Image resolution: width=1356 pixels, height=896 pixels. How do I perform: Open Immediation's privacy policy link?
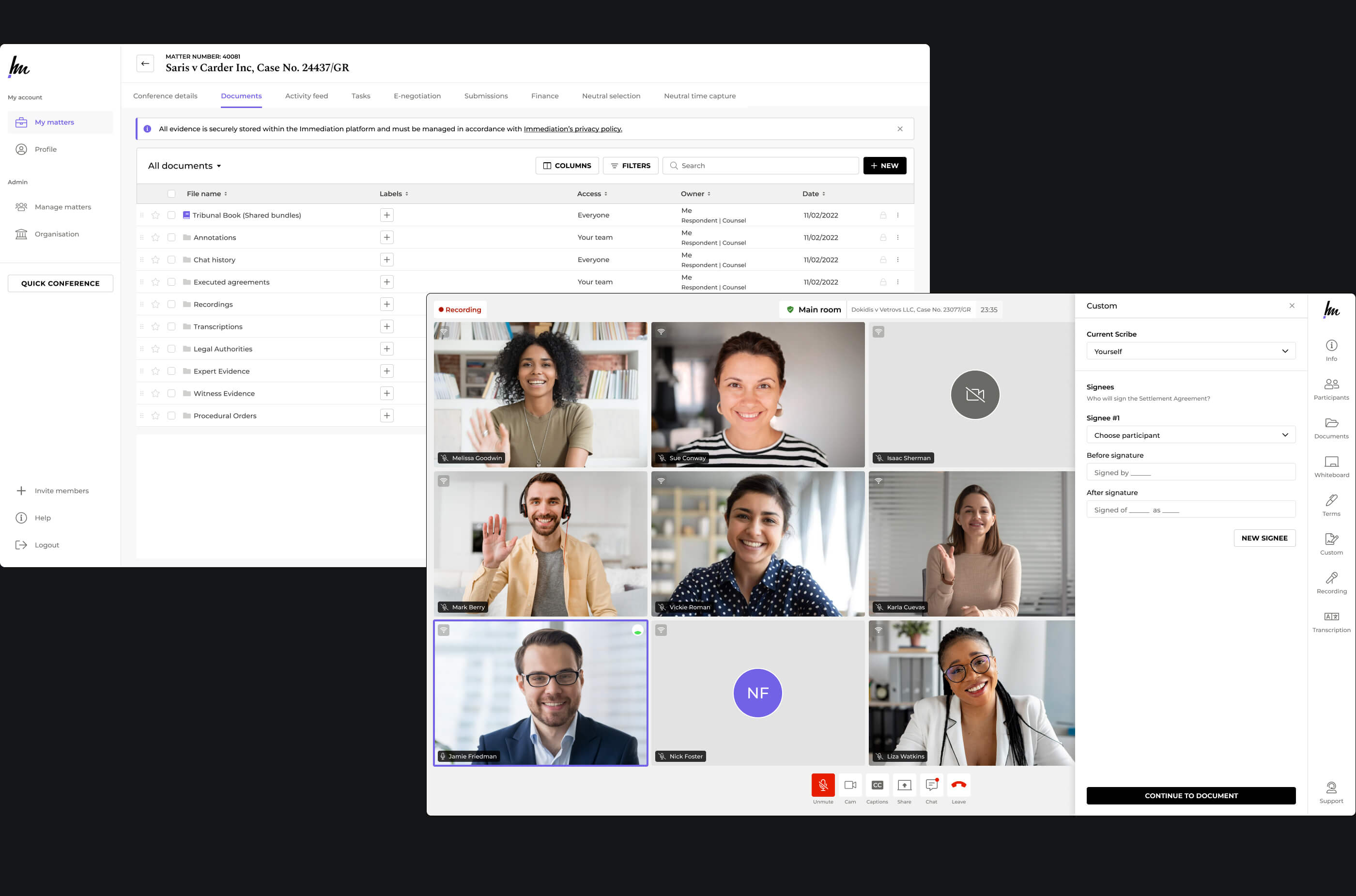coord(572,129)
